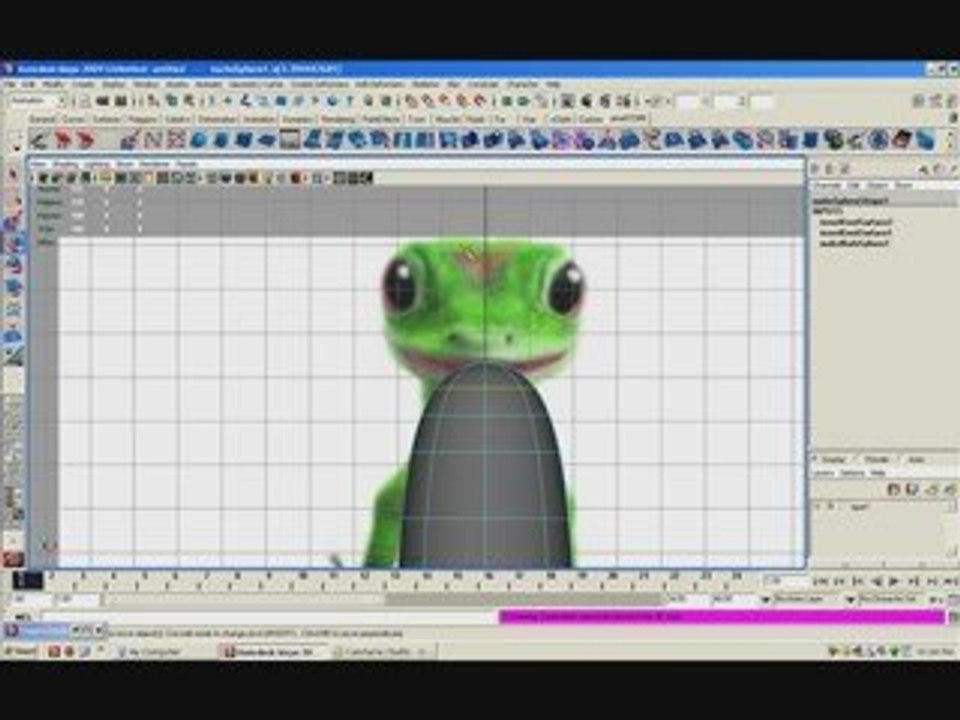Create a polygon sphere from the shelf
This screenshot has width=960, height=720.
[x=198, y=140]
